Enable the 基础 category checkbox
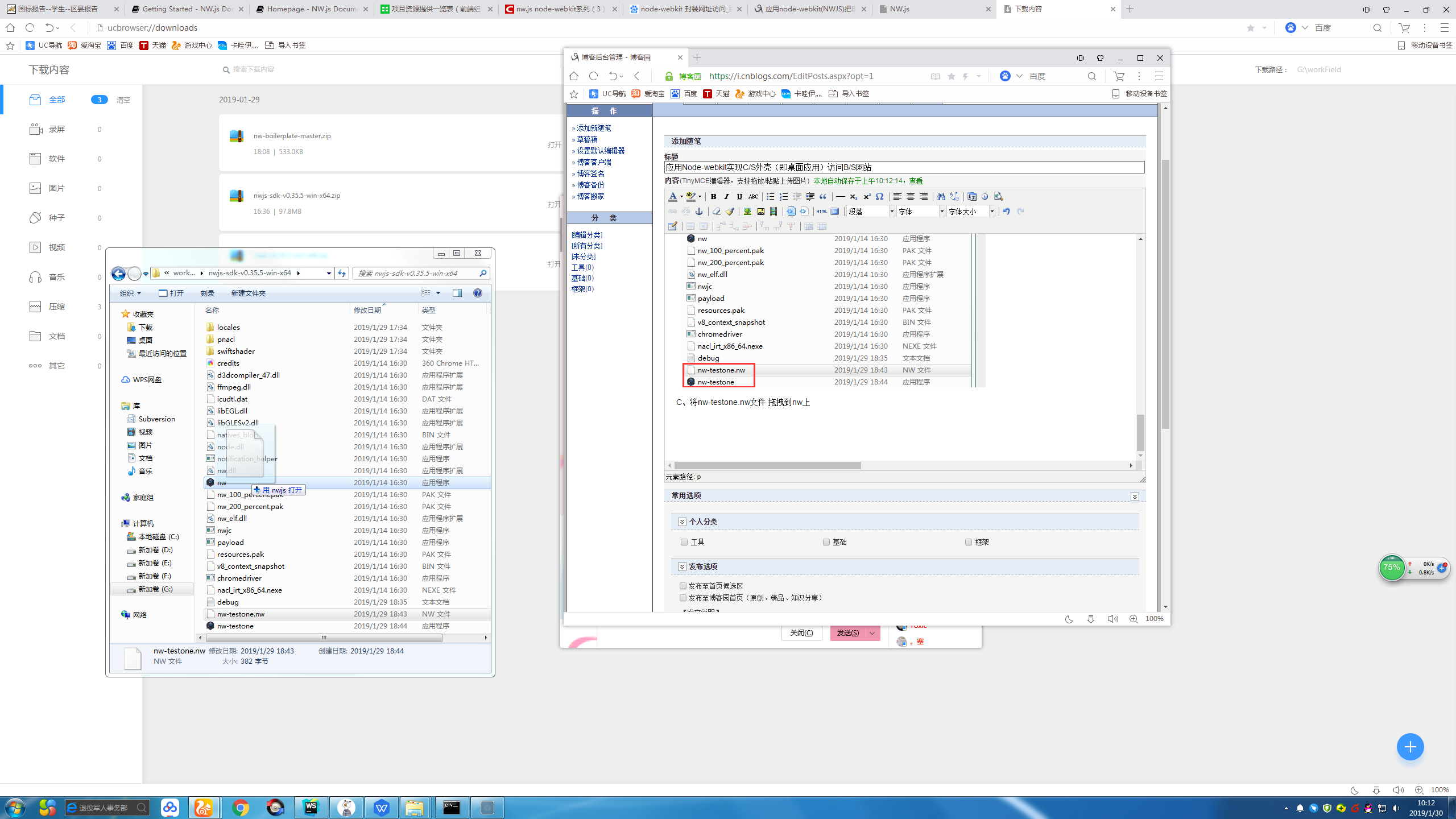Screen dimensions: 1456x819 (x=826, y=542)
